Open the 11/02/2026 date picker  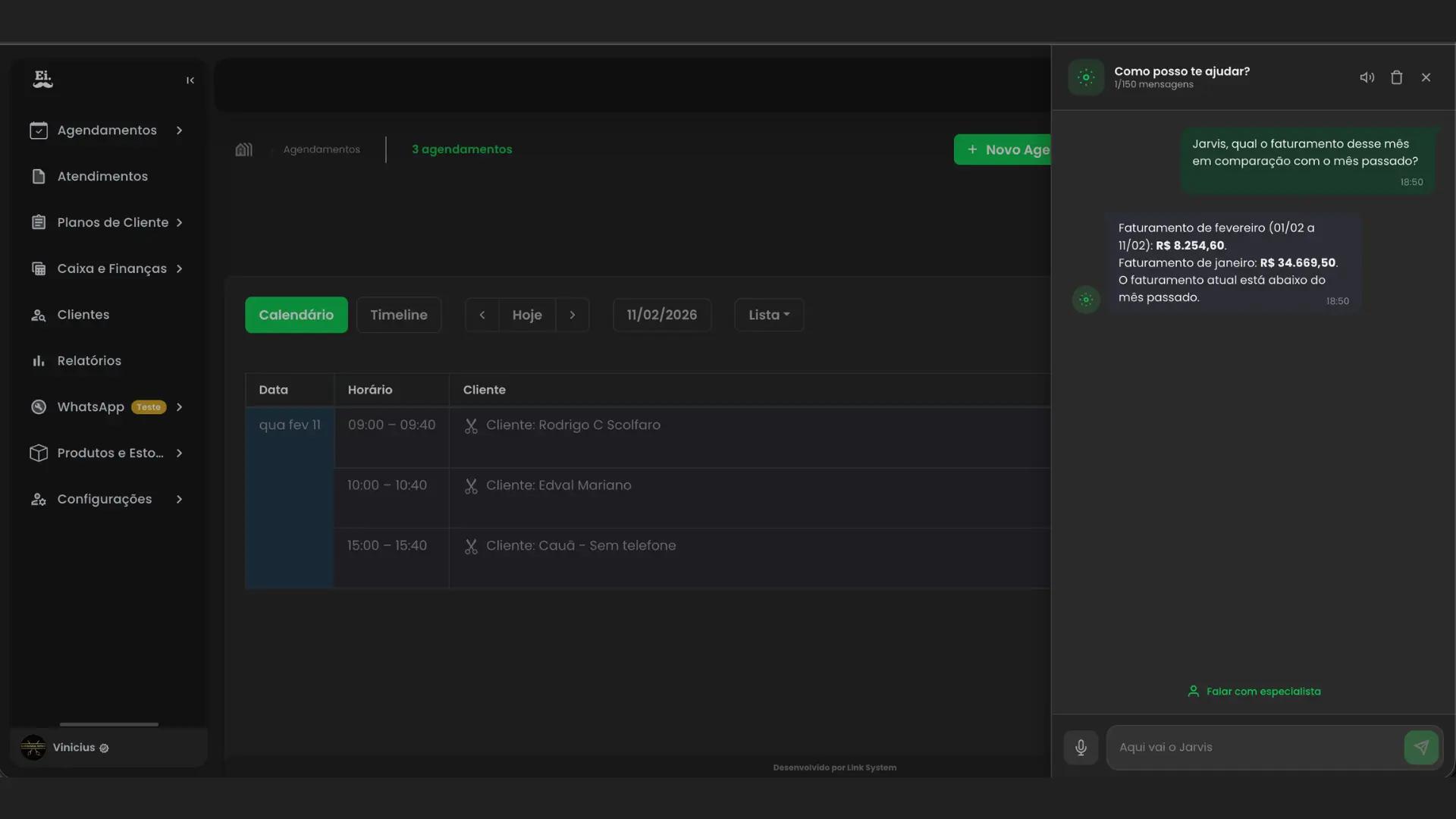click(x=661, y=315)
